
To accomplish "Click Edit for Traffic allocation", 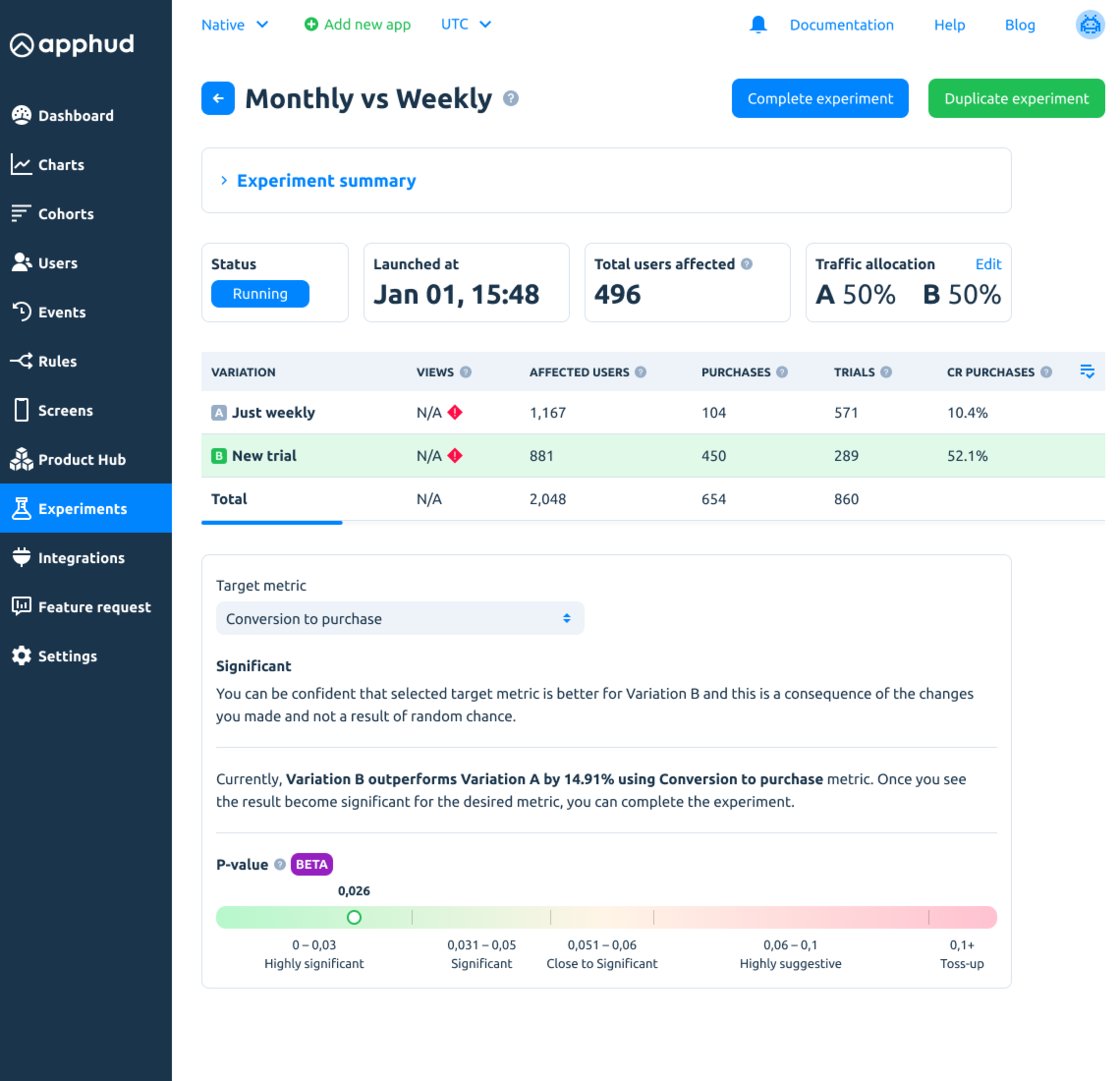I will pyautogui.click(x=989, y=264).
